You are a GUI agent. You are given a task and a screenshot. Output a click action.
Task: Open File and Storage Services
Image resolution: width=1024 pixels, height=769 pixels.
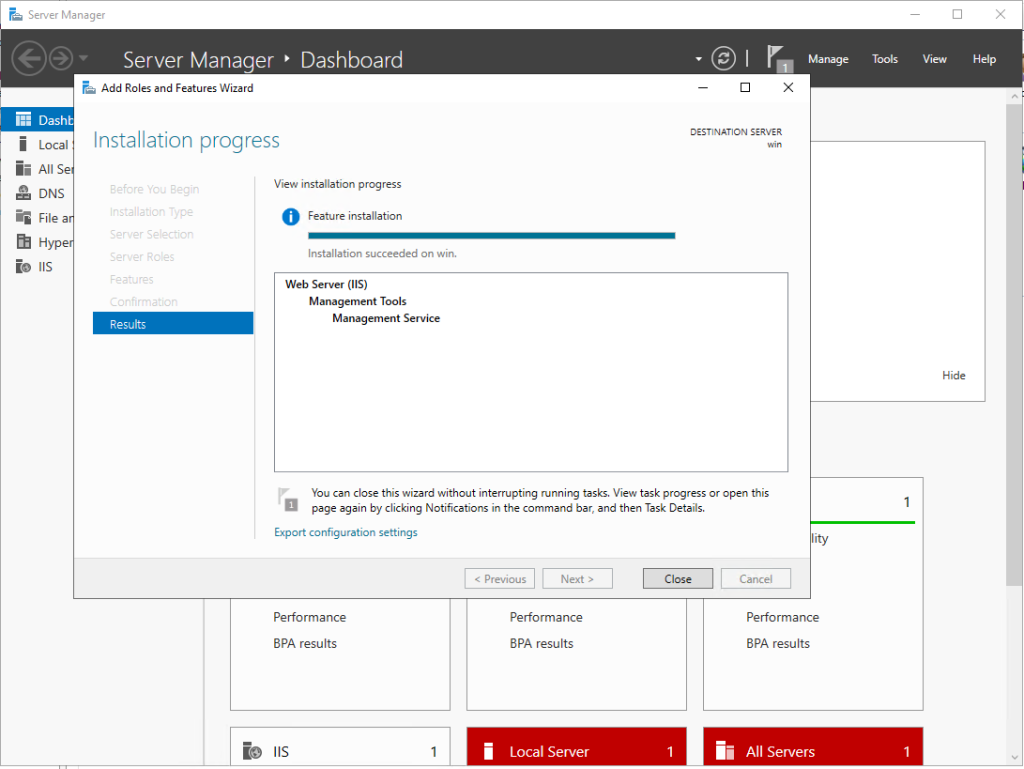point(45,217)
